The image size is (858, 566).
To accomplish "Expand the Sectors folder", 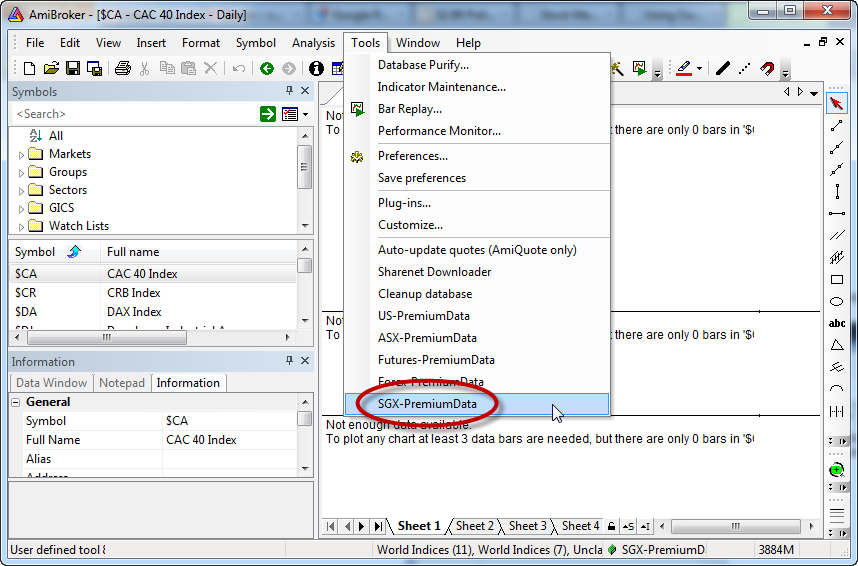I will coord(21,191).
